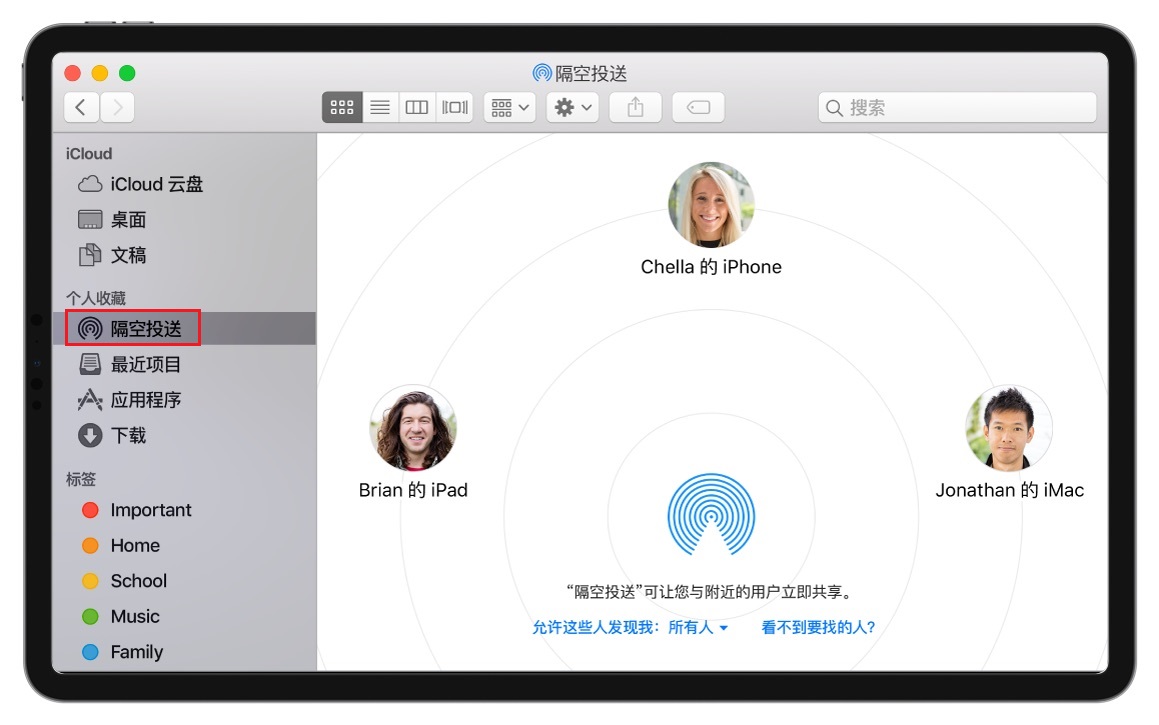The height and width of the screenshot is (725, 1159).
Task: Open the group-by arrangement dropdown
Action: (x=509, y=108)
